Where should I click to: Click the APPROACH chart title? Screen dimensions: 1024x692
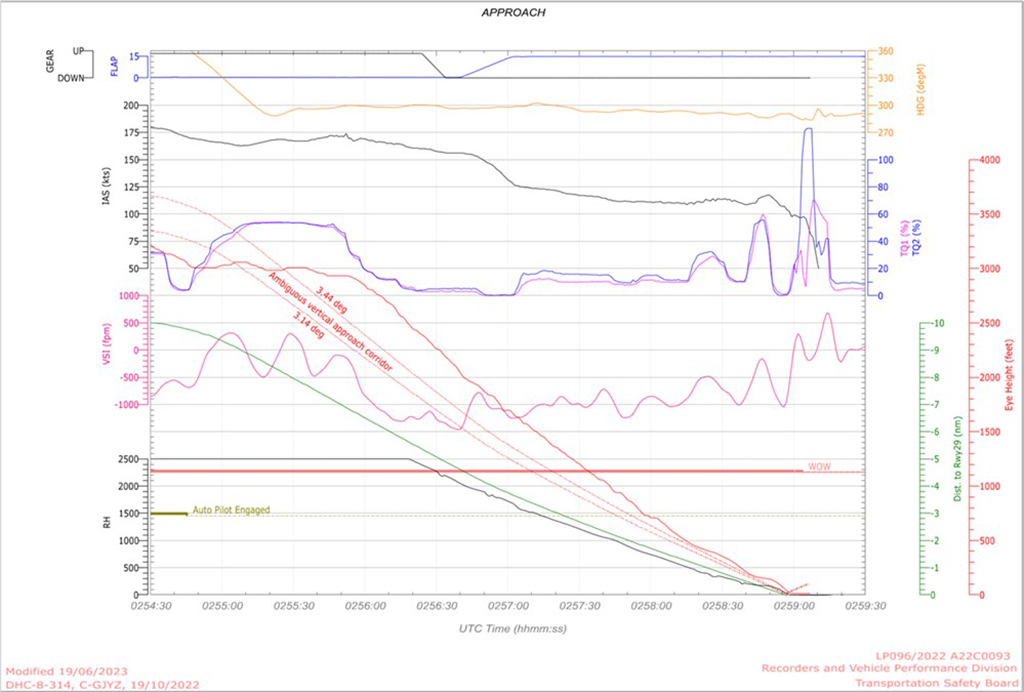click(512, 13)
